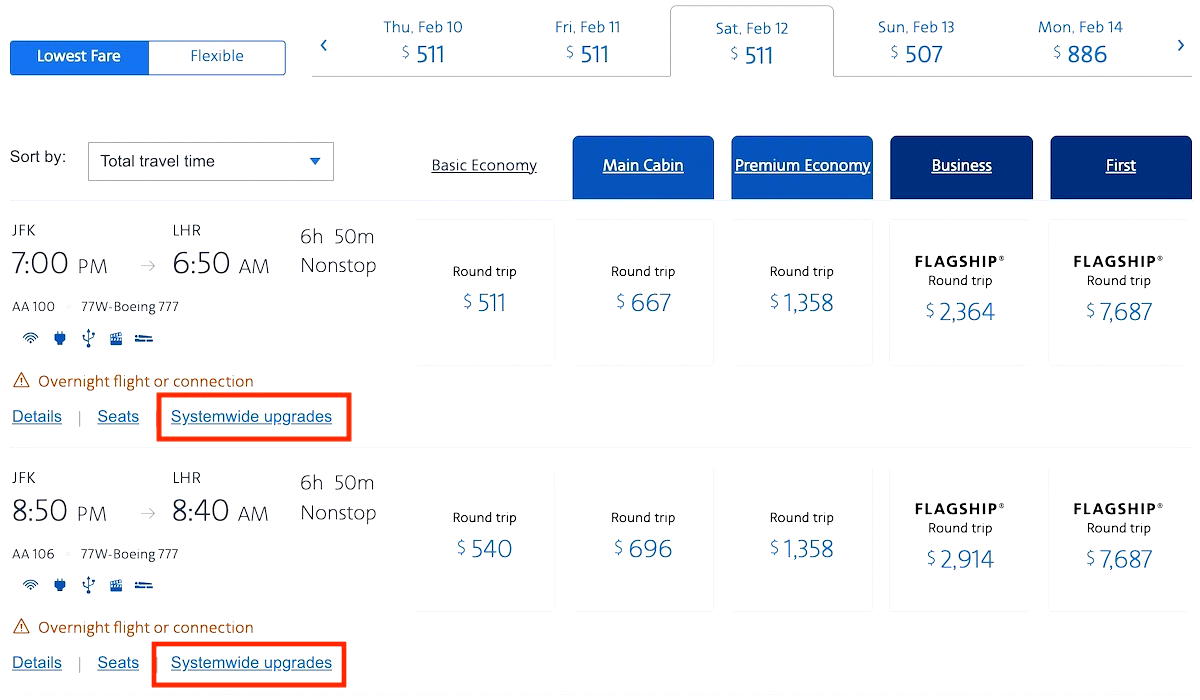The height and width of the screenshot is (700, 1200).
Task: Select the Lowest Fare toggle
Action: point(78,57)
